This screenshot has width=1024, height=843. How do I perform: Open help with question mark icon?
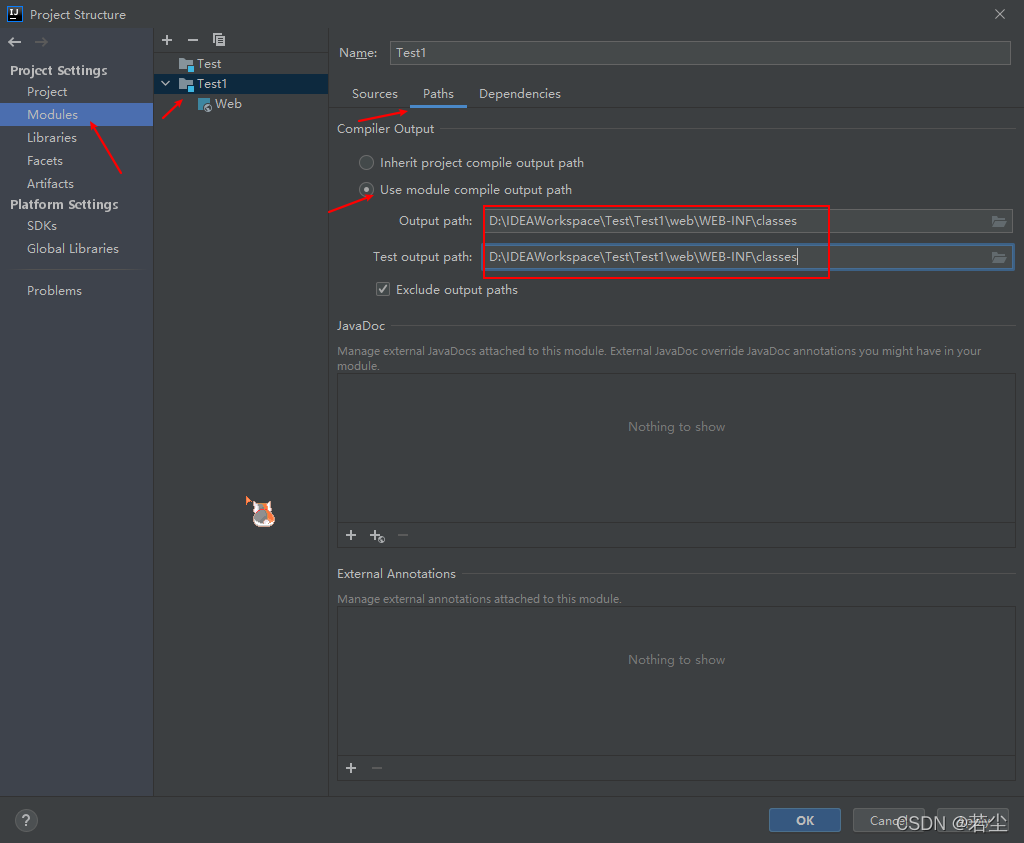click(26, 820)
